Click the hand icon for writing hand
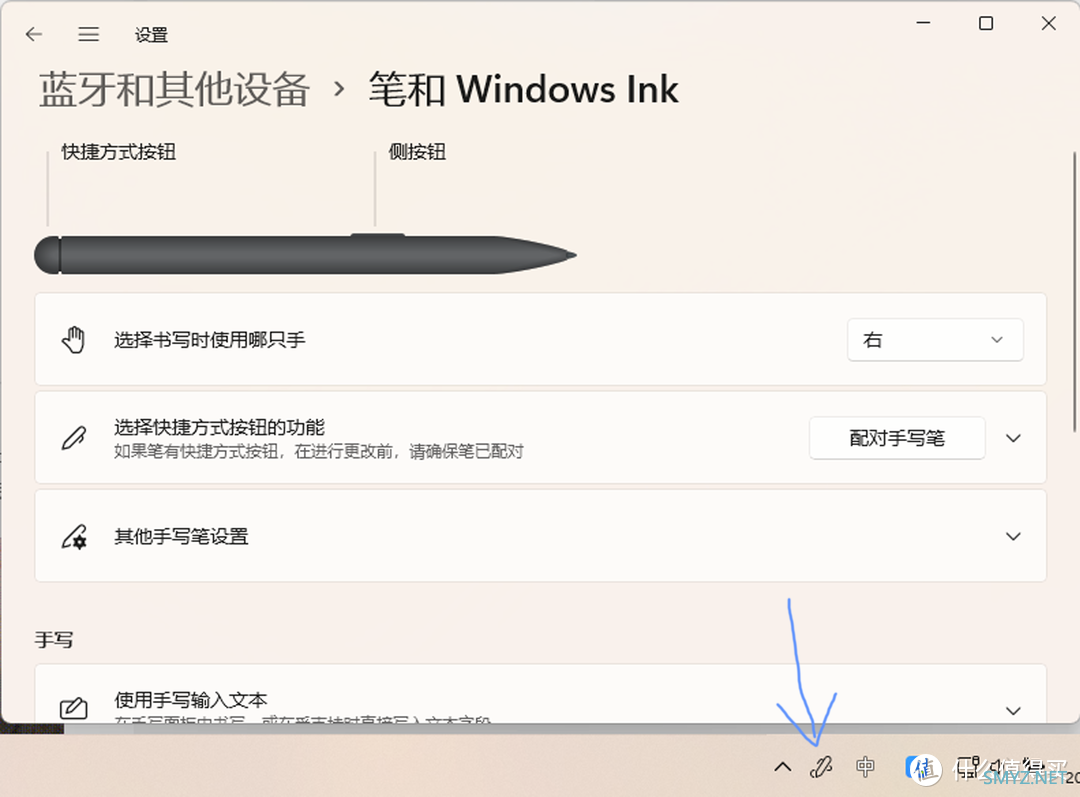Viewport: 1080px width, 797px height. [74, 340]
